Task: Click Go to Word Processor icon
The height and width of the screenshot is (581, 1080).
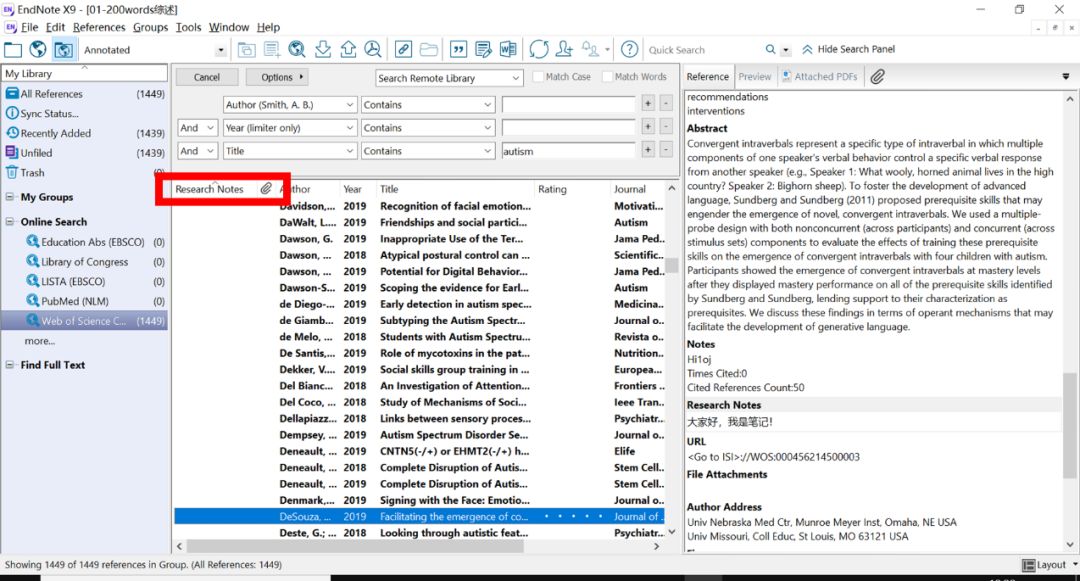Action: coord(508,49)
